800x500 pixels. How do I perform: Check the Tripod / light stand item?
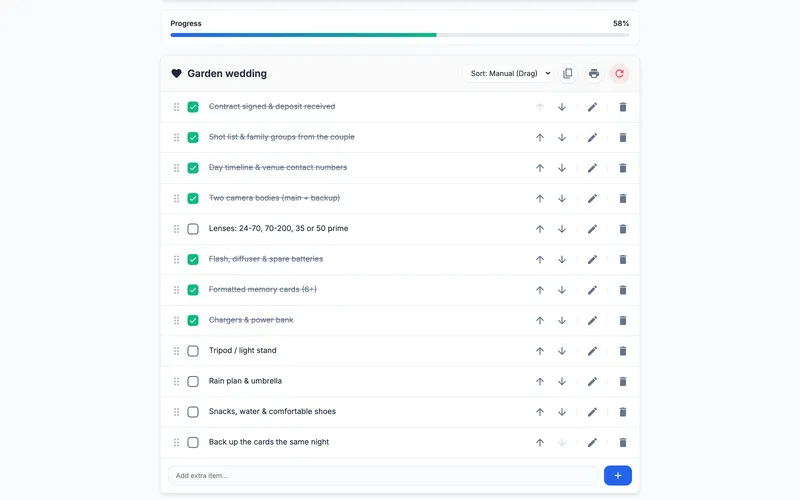point(193,351)
